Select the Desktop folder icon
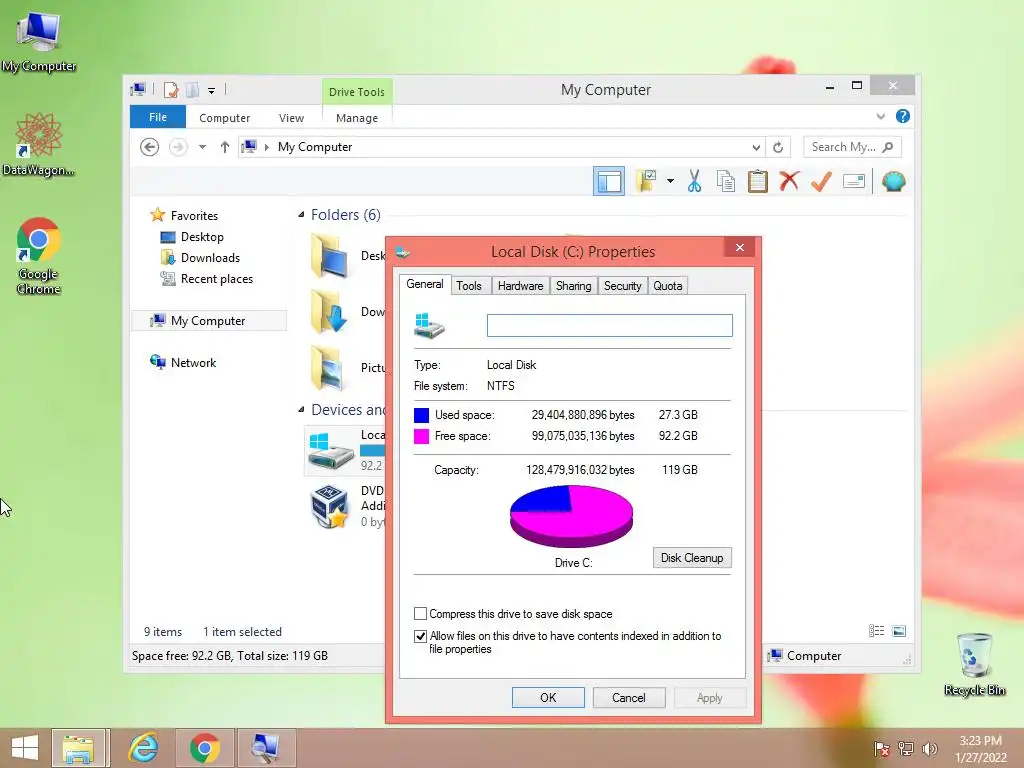Image resolution: width=1024 pixels, height=768 pixels. [329, 257]
